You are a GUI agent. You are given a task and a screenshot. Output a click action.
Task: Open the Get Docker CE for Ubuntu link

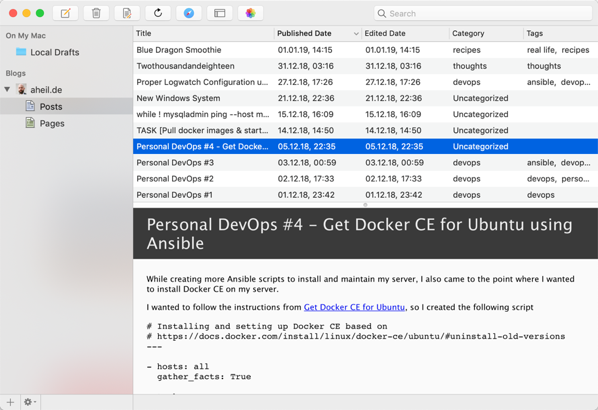coord(354,307)
